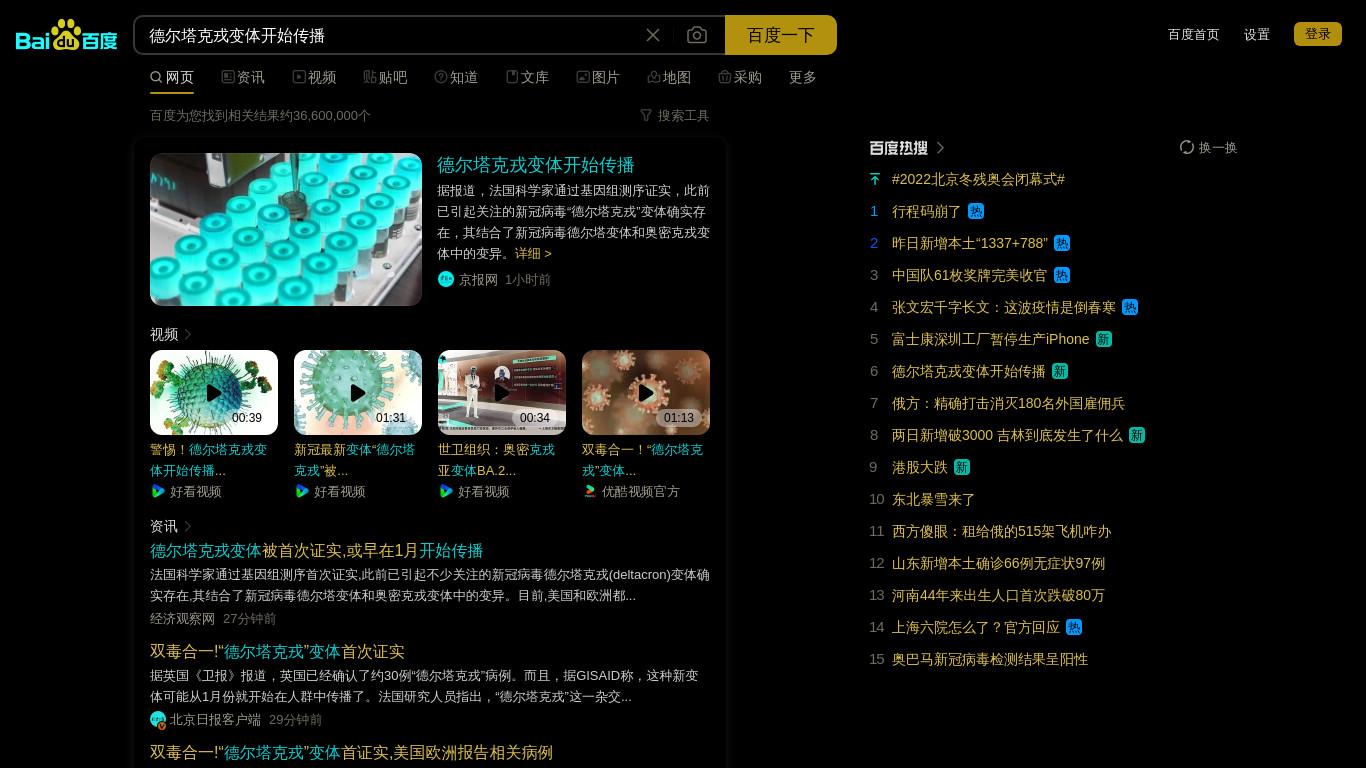Click 好看视频 icon under the 00:34 video
1366x768 pixels.
446,491
